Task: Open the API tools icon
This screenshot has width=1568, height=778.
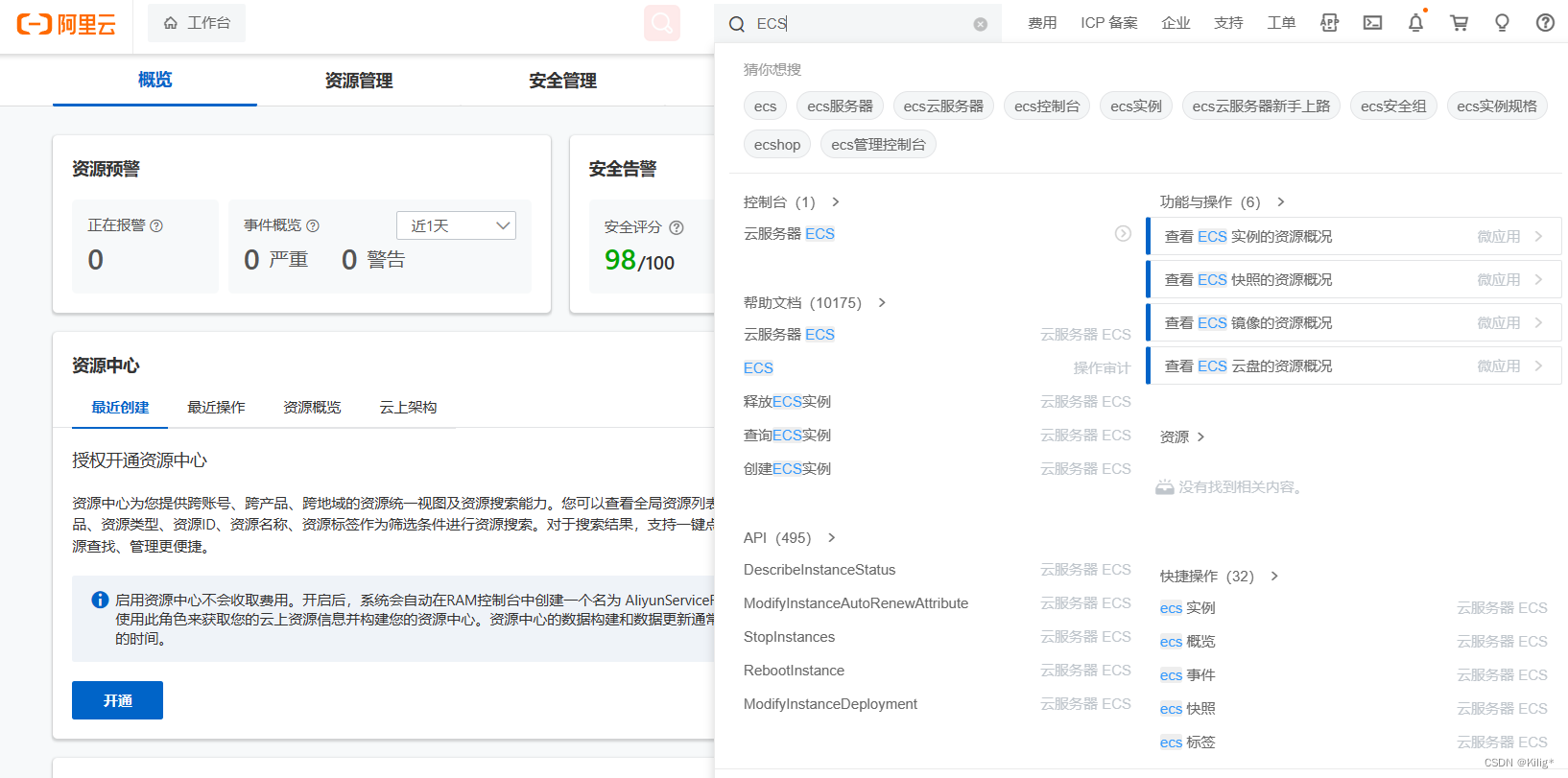Action: (1329, 23)
